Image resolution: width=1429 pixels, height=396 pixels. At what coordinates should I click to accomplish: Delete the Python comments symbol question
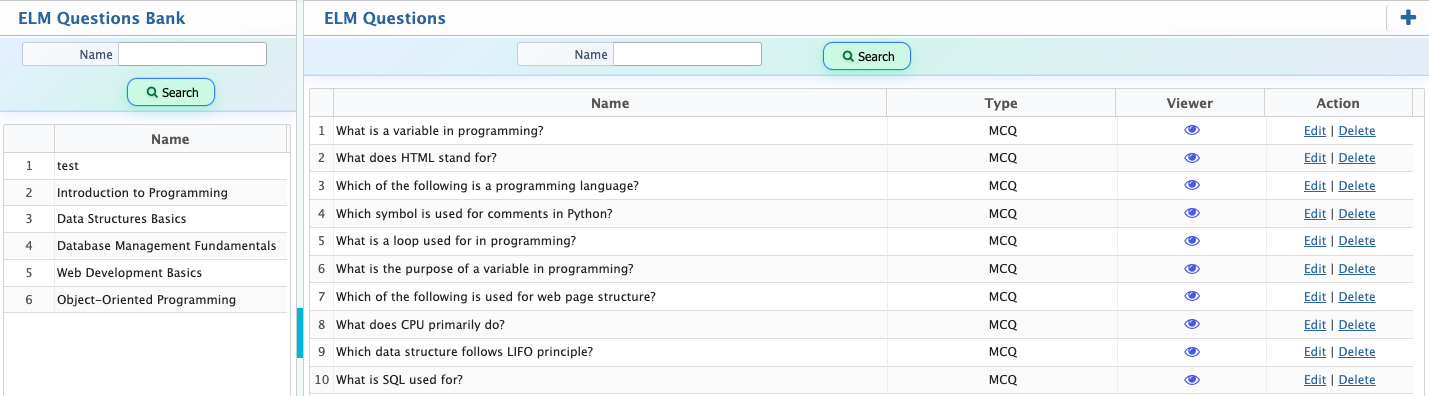point(1357,214)
